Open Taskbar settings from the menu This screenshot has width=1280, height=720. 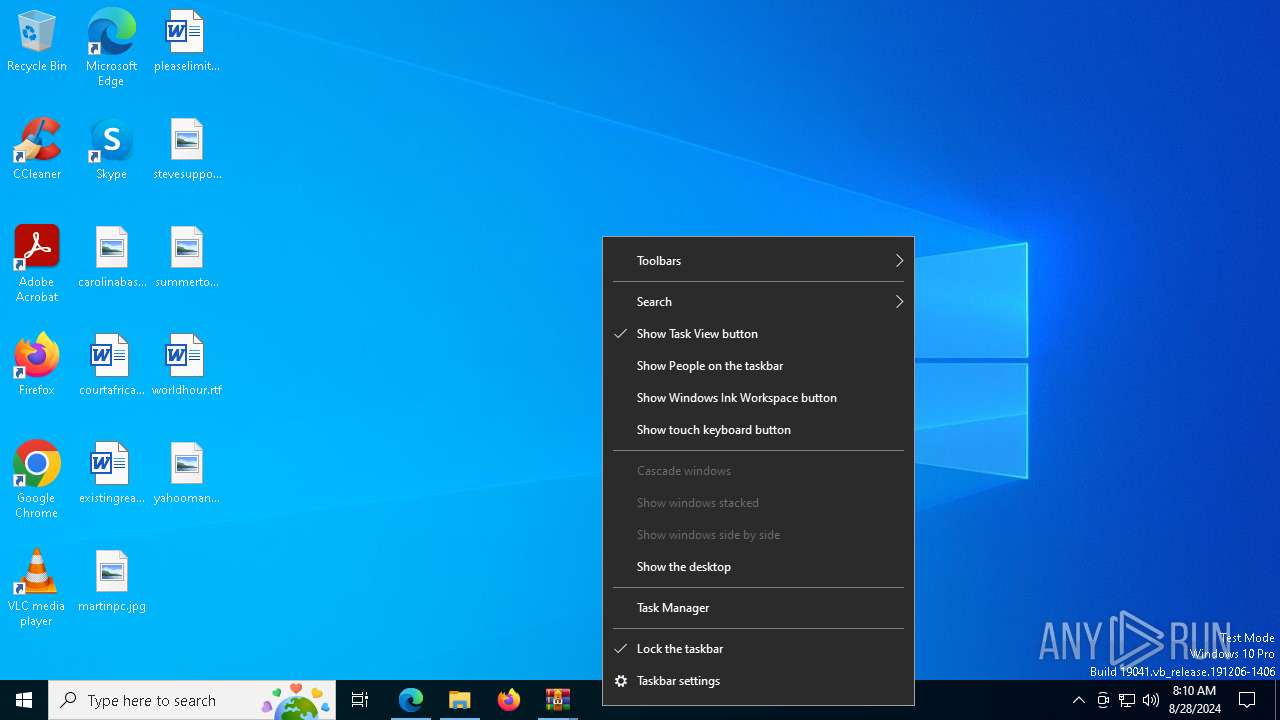tap(758, 681)
